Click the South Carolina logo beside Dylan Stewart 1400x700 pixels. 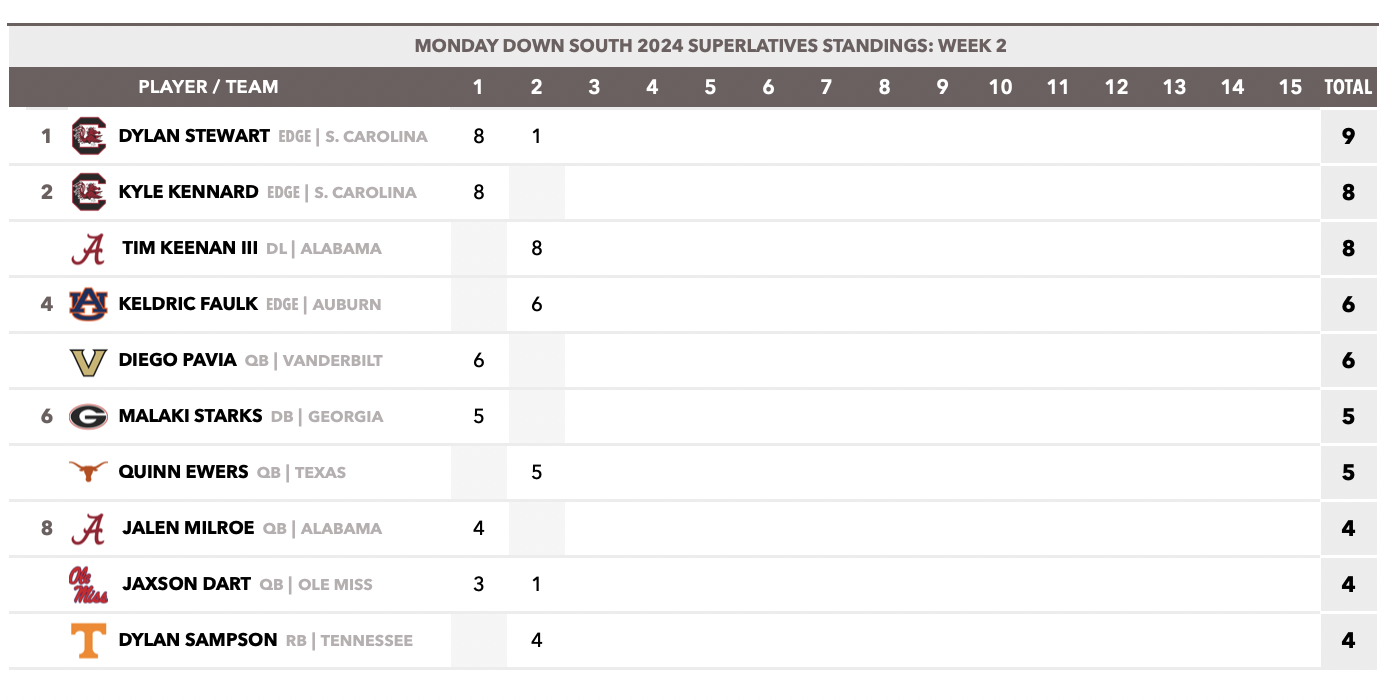pyautogui.click(x=88, y=136)
